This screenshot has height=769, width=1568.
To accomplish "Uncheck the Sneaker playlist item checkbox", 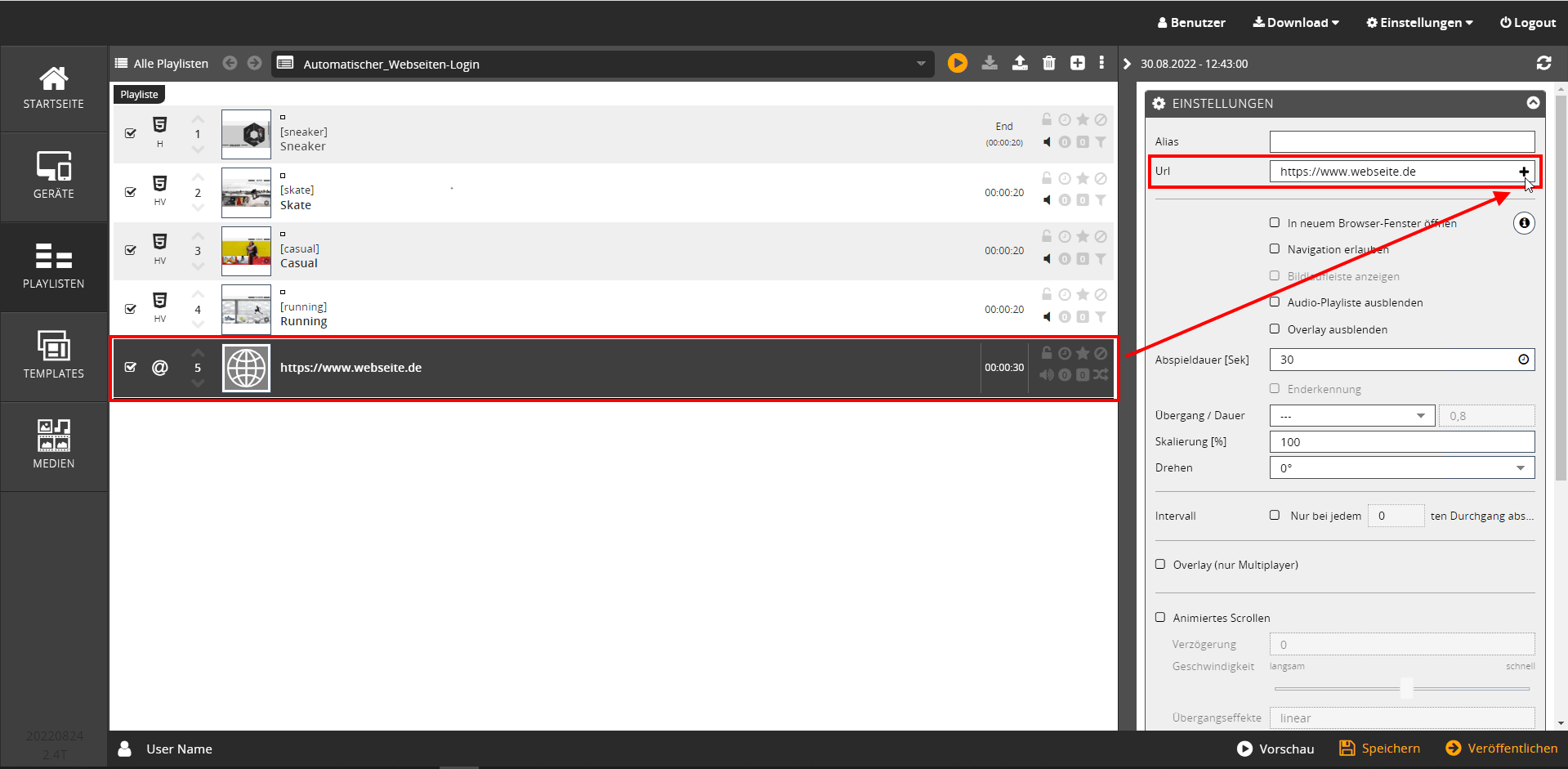I will coord(131,133).
